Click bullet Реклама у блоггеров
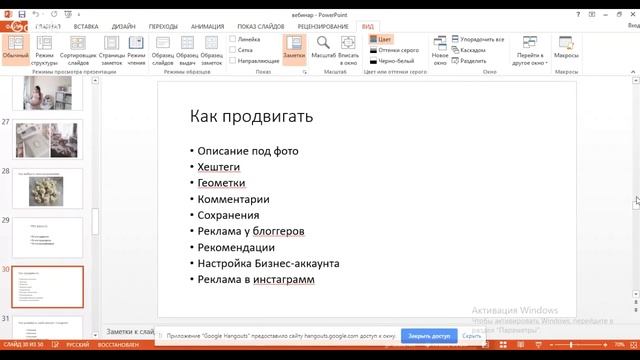This screenshot has height=360, width=640. 251,231
